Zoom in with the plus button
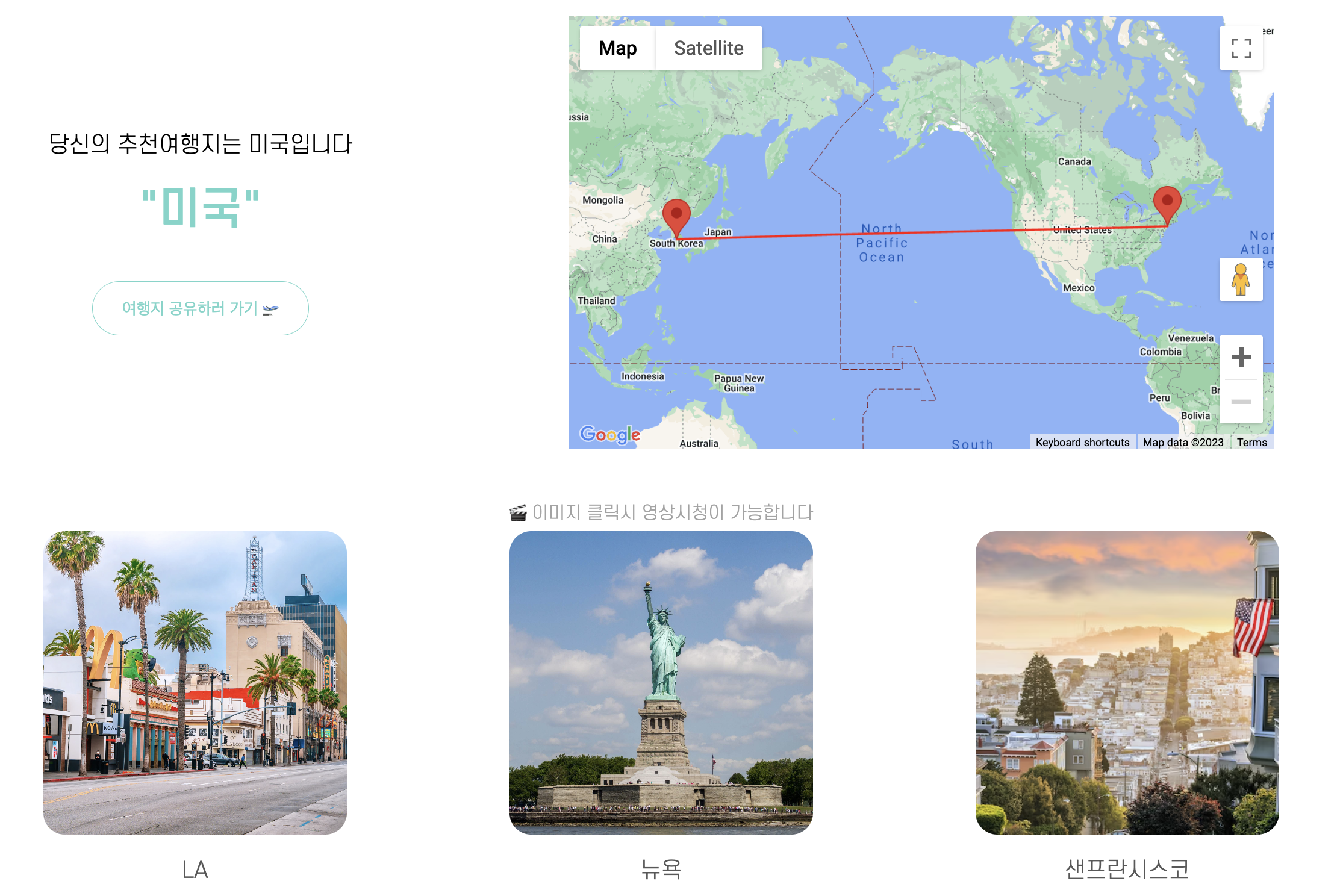The height and width of the screenshot is (896, 1343). click(x=1241, y=357)
